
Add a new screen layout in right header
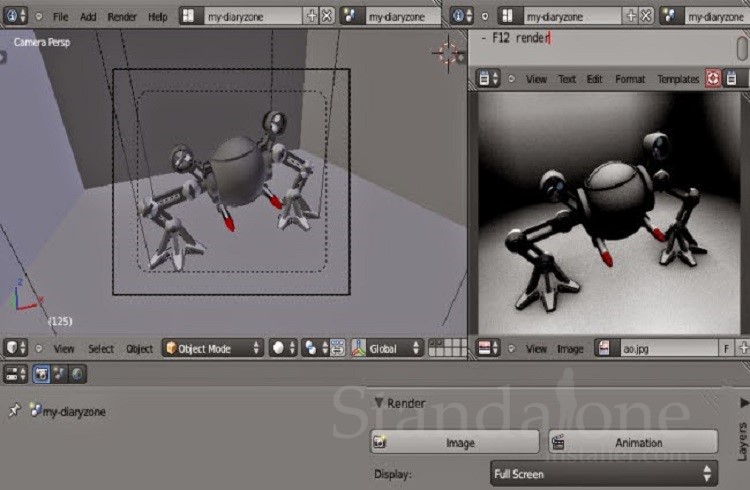click(x=631, y=16)
